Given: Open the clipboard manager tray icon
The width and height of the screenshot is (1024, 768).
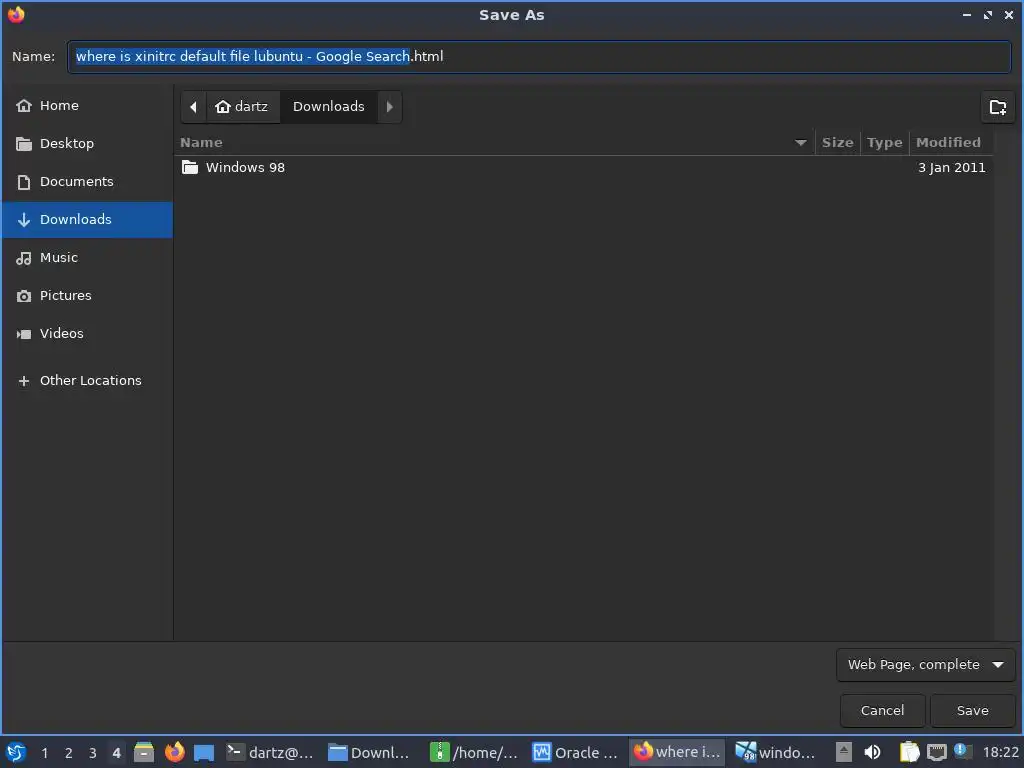Looking at the screenshot, I should (909, 753).
